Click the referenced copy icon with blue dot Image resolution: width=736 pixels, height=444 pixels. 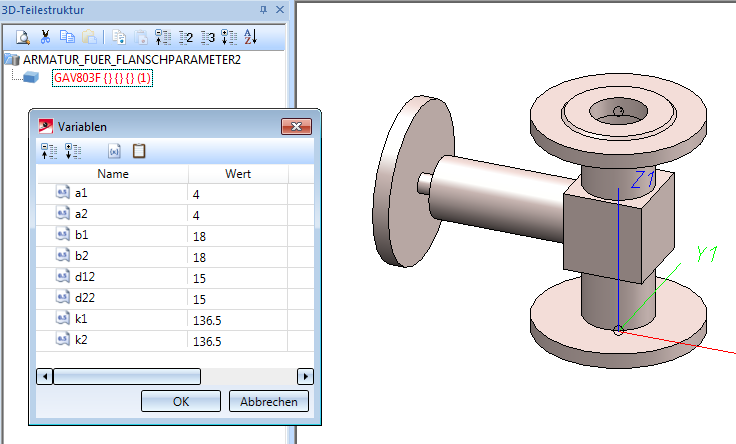click(119, 37)
